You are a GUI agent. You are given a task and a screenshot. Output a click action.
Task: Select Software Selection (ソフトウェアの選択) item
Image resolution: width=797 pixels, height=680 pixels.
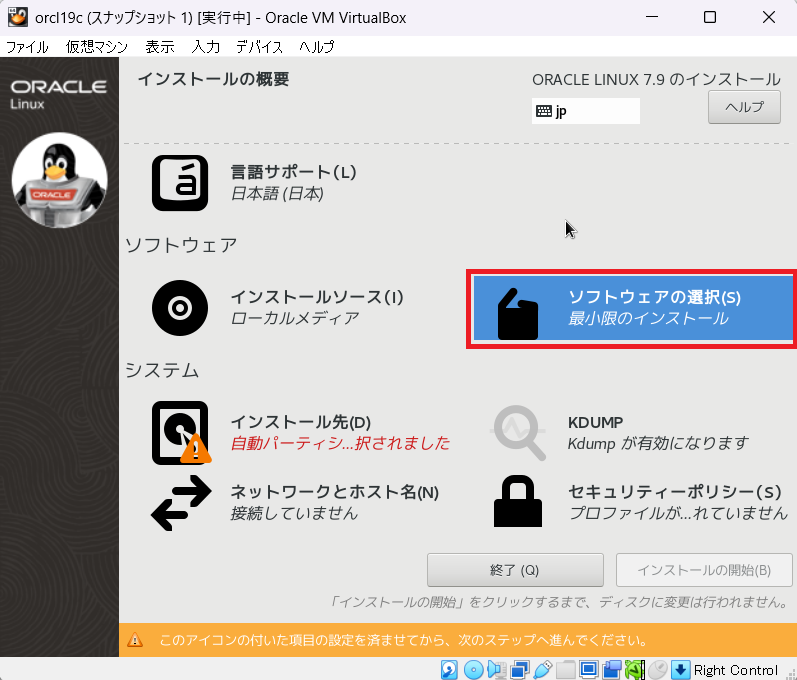coord(632,308)
